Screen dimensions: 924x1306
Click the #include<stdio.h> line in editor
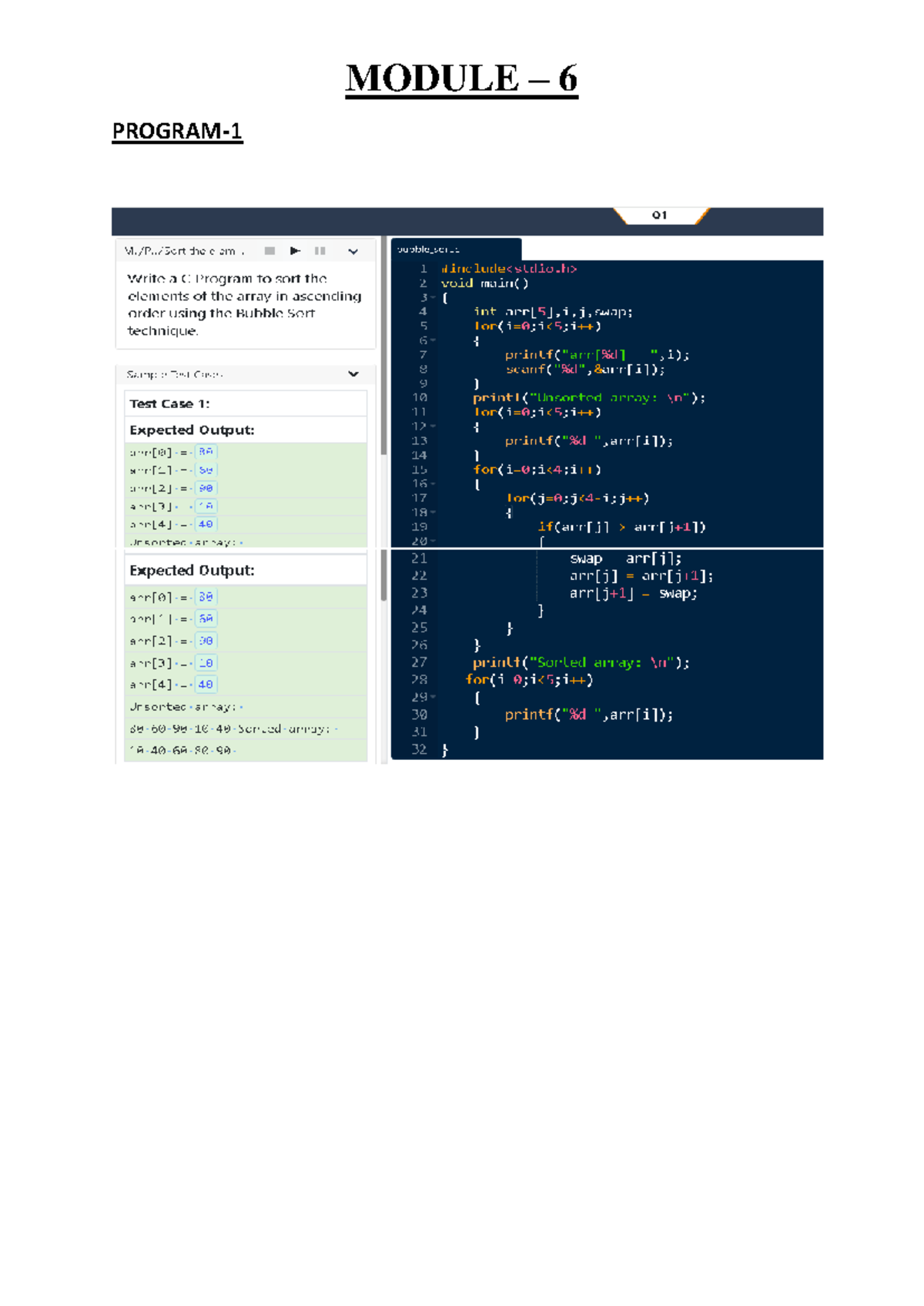tap(508, 269)
